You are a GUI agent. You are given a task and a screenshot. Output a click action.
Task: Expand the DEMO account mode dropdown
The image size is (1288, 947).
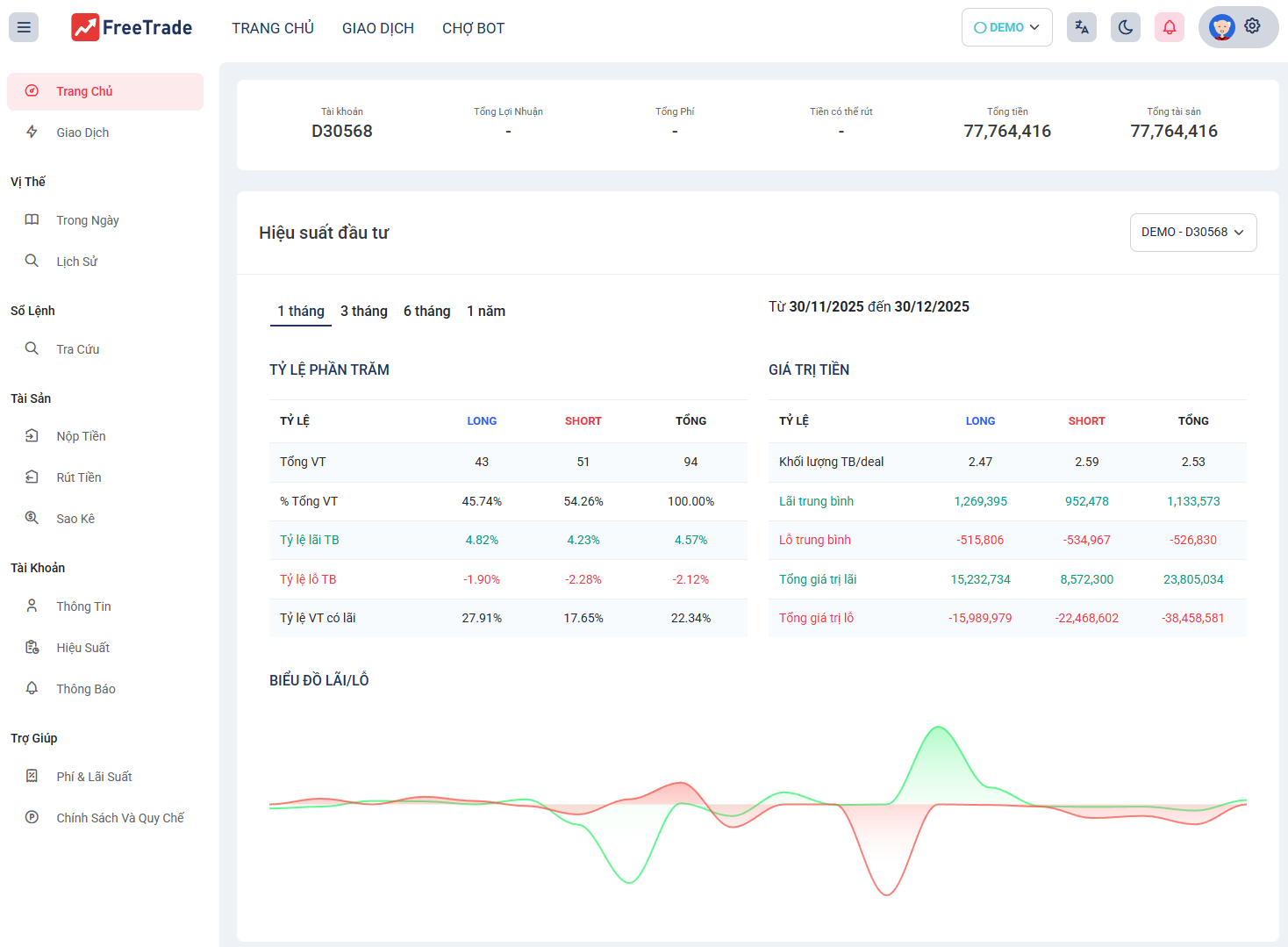(x=1006, y=28)
